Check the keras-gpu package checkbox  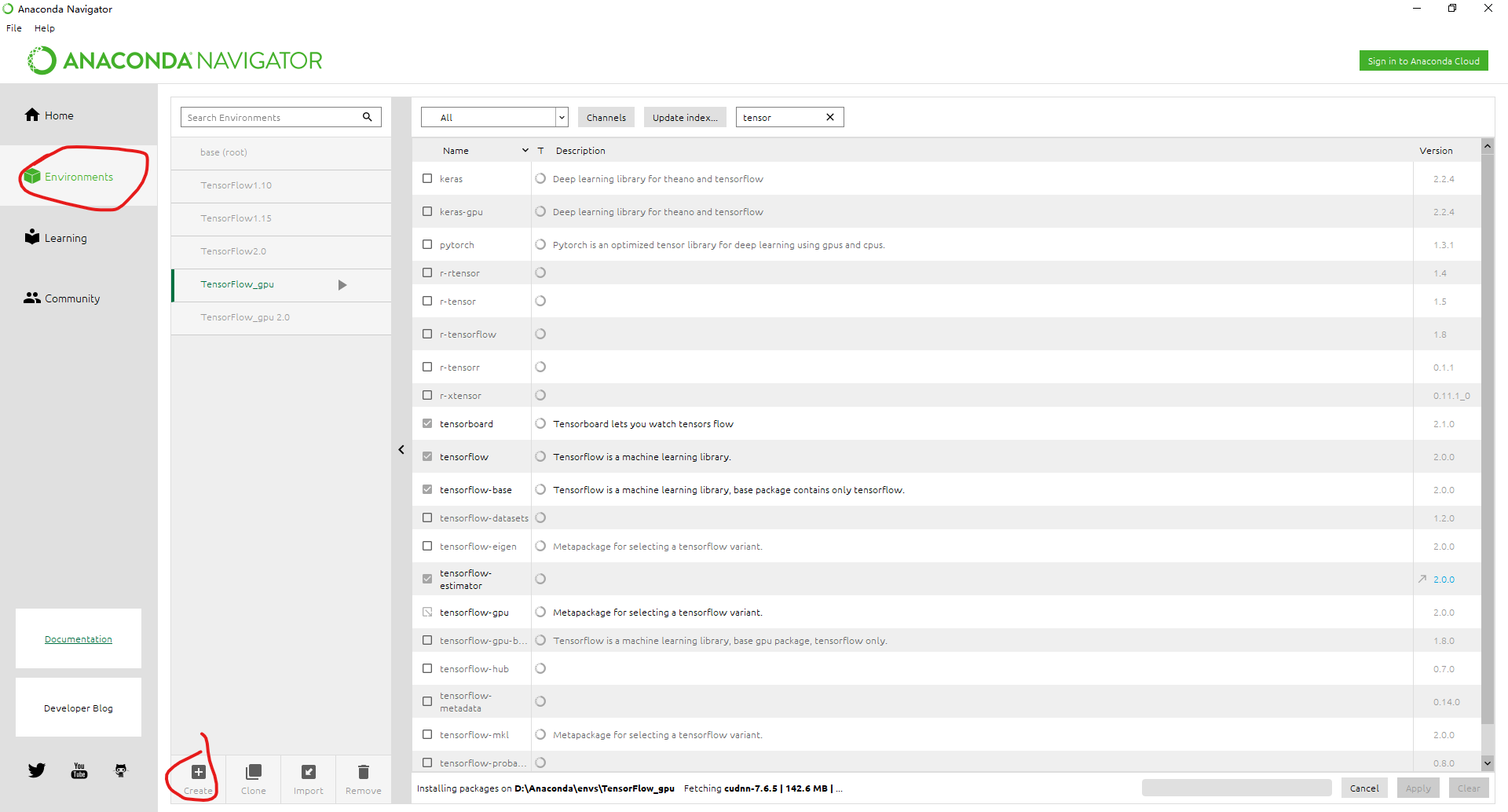427,211
